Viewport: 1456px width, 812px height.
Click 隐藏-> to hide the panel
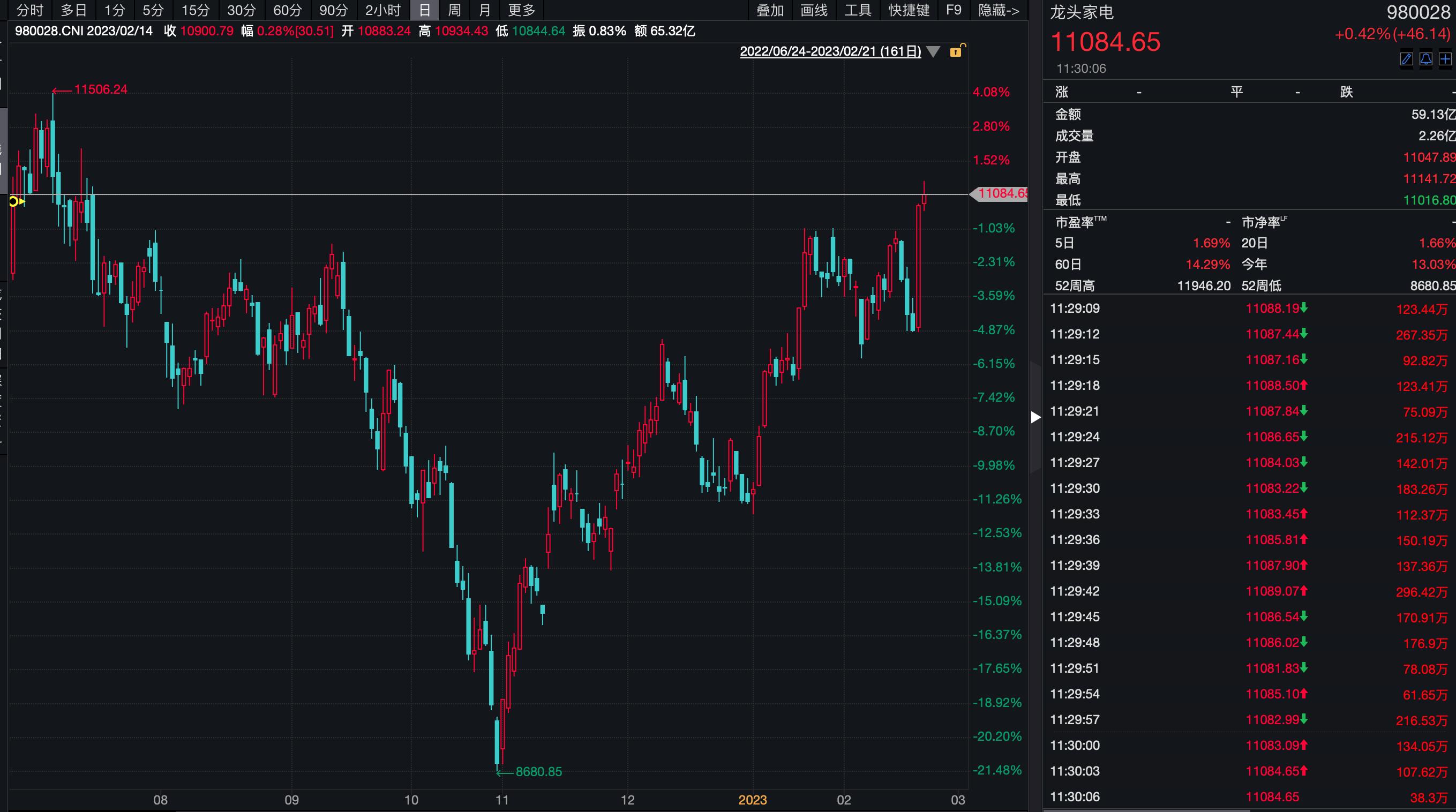coord(998,10)
